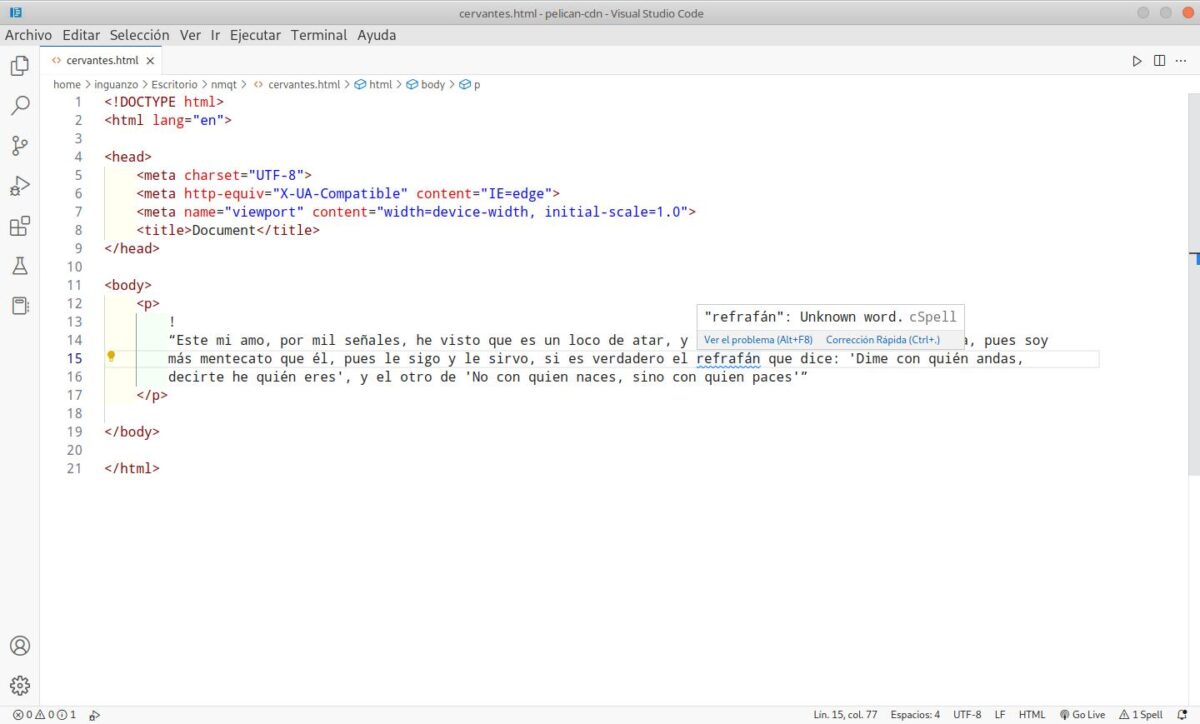Screen dimensions: 1200x724
Task: Open the Source Control view
Action: click(20, 146)
